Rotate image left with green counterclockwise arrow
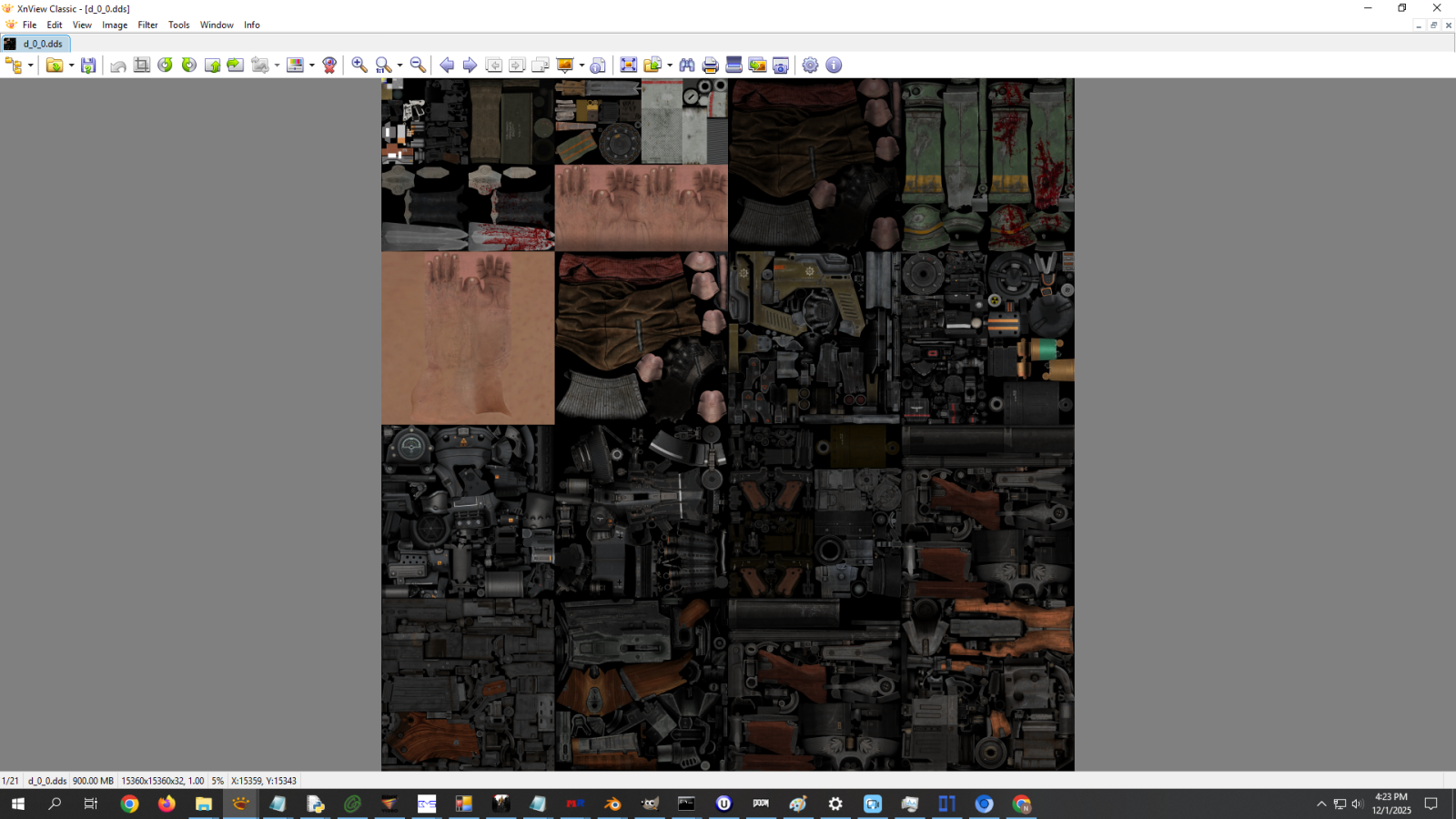Image resolution: width=1456 pixels, height=819 pixels. point(165,66)
